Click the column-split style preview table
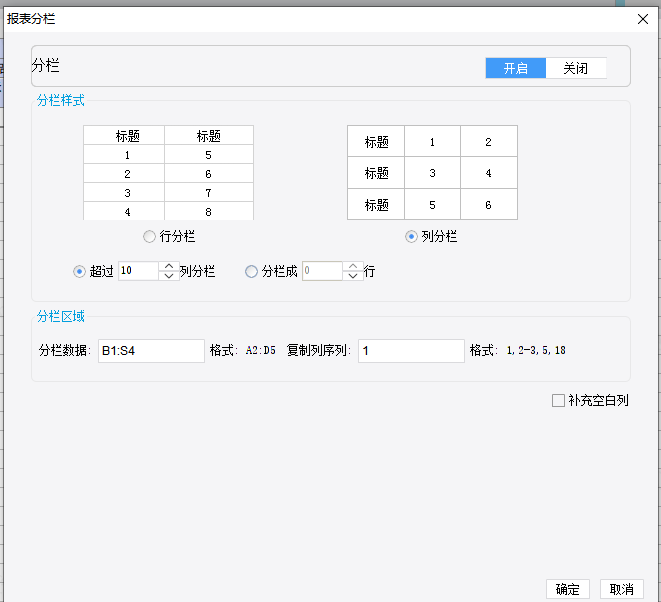 [x=432, y=172]
